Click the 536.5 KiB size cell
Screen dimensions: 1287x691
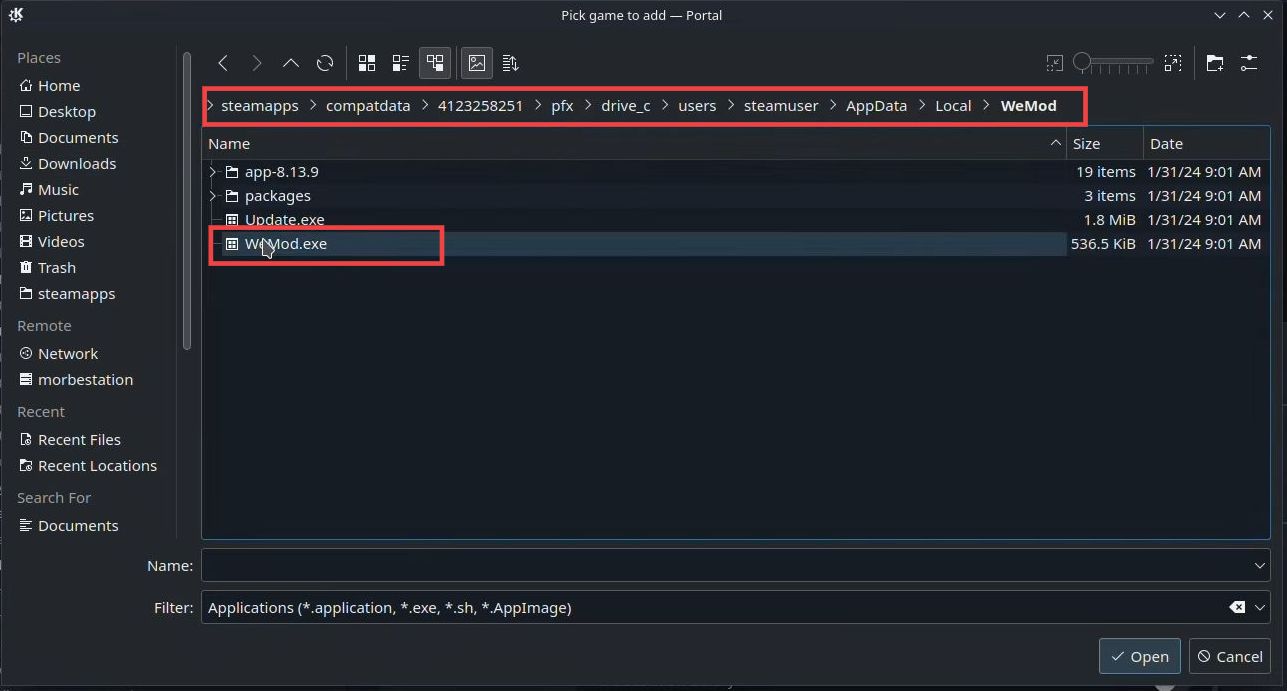[x=1103, y=244]
